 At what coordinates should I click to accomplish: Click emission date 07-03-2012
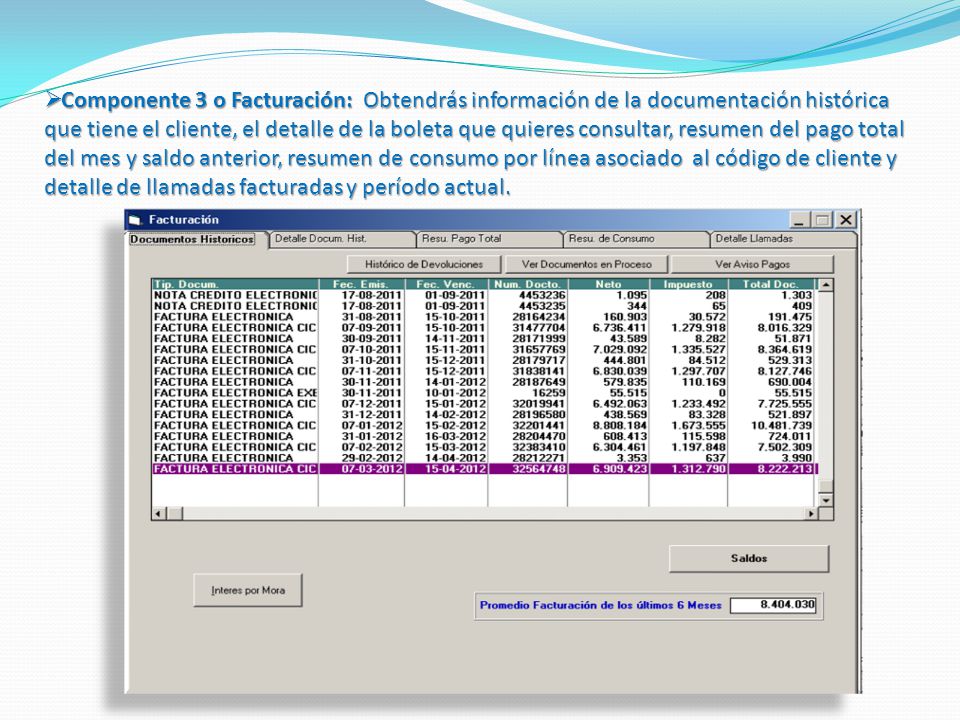coord(372,469)
